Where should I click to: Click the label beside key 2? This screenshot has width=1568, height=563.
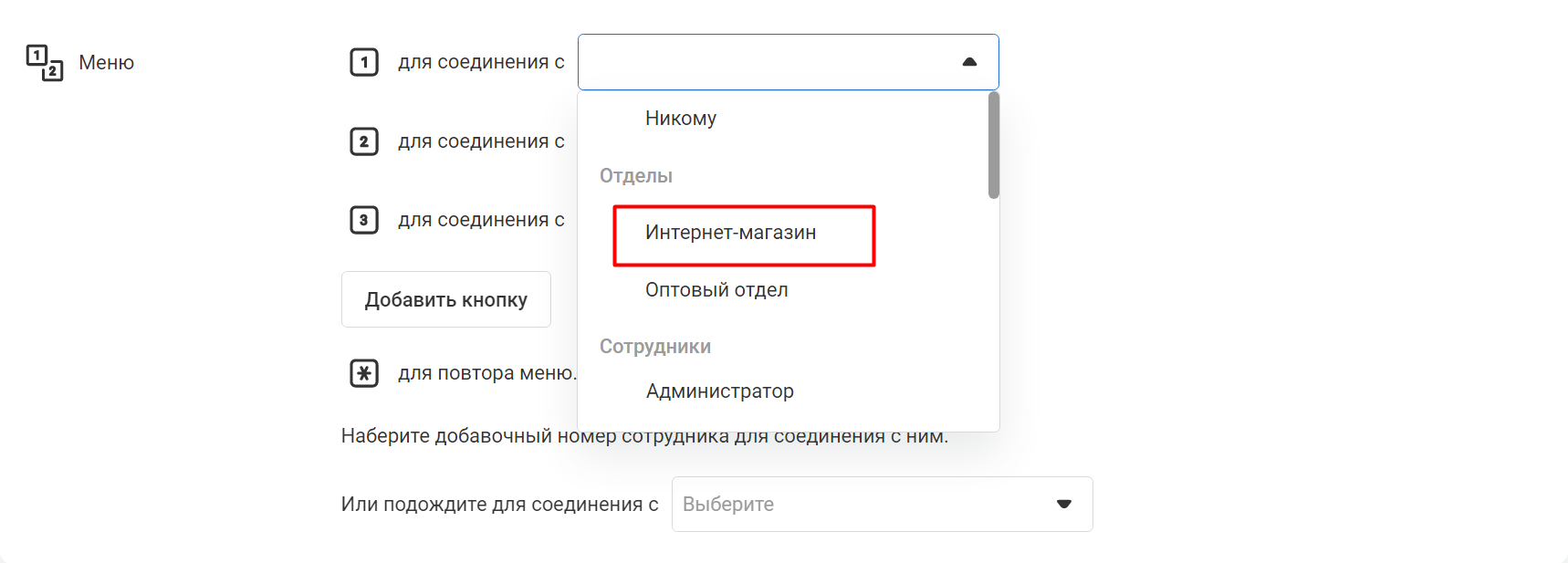pos(481,141)
